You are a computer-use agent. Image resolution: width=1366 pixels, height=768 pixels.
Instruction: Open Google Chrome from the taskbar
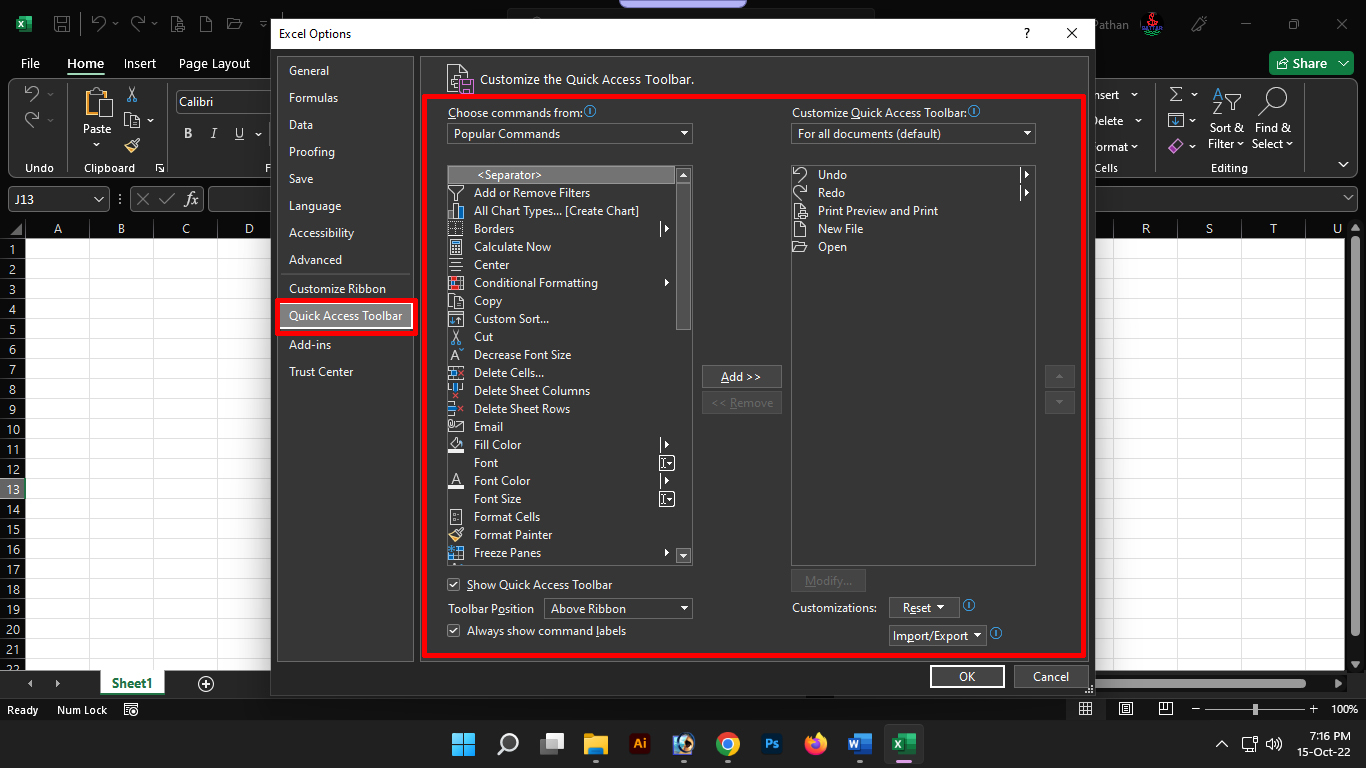728,744
